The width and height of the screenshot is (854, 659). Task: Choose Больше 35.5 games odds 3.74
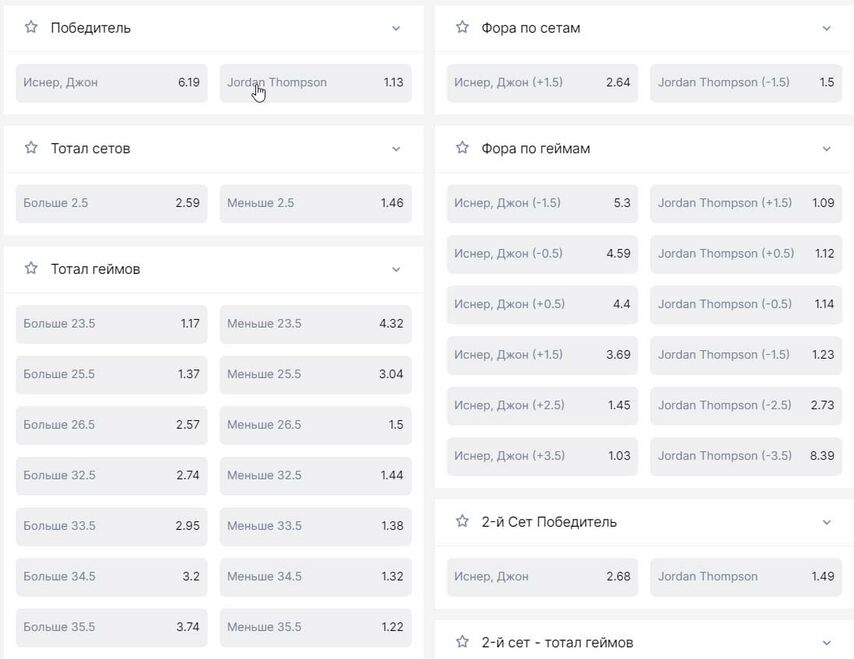pyautogui.click(x=111, y=627)
